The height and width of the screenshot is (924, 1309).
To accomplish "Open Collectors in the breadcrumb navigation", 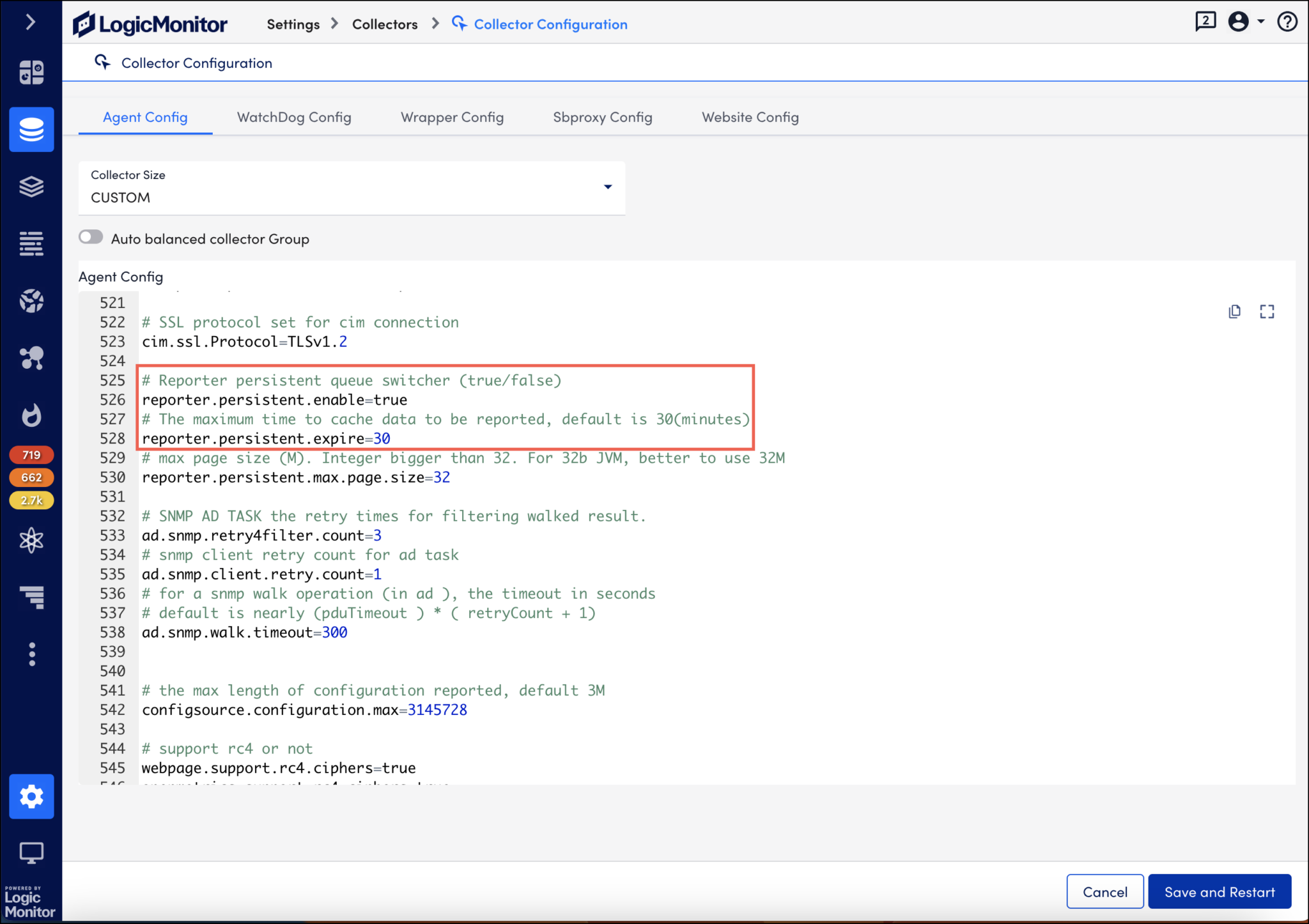I will point(384,24).
